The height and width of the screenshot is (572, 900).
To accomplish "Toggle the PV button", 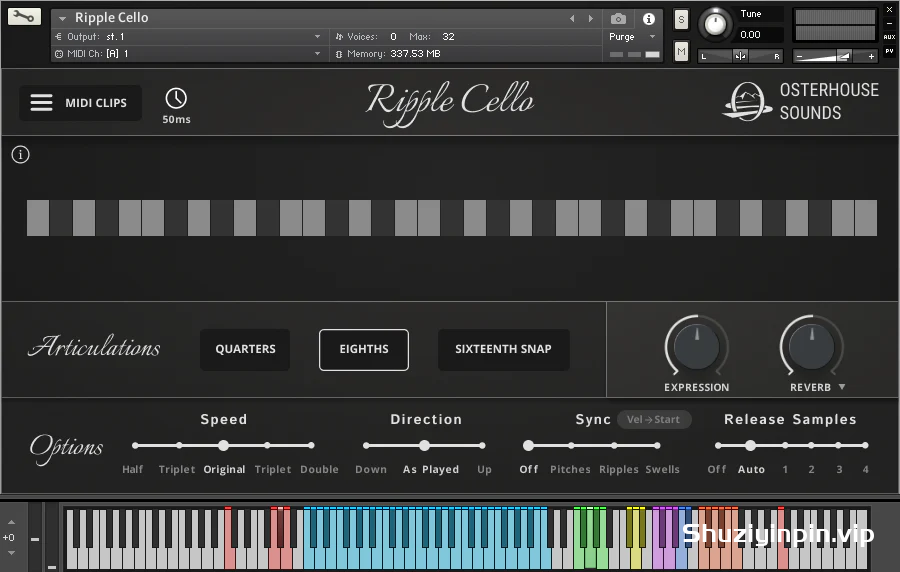I will [x=889, y=51].
